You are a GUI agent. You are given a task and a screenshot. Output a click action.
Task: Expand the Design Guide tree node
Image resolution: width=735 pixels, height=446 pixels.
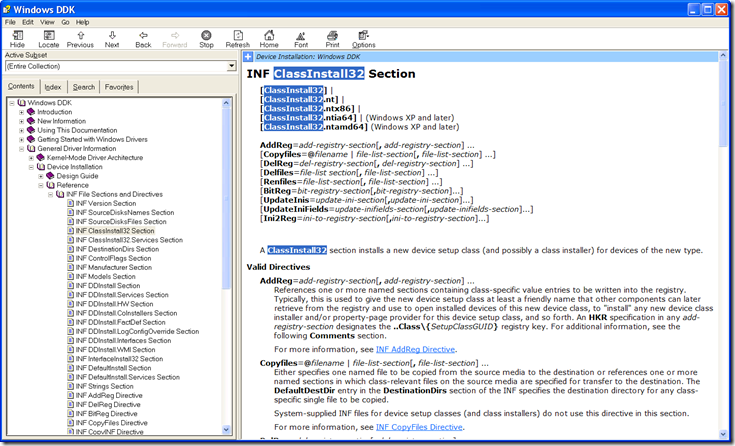point(40,176)
